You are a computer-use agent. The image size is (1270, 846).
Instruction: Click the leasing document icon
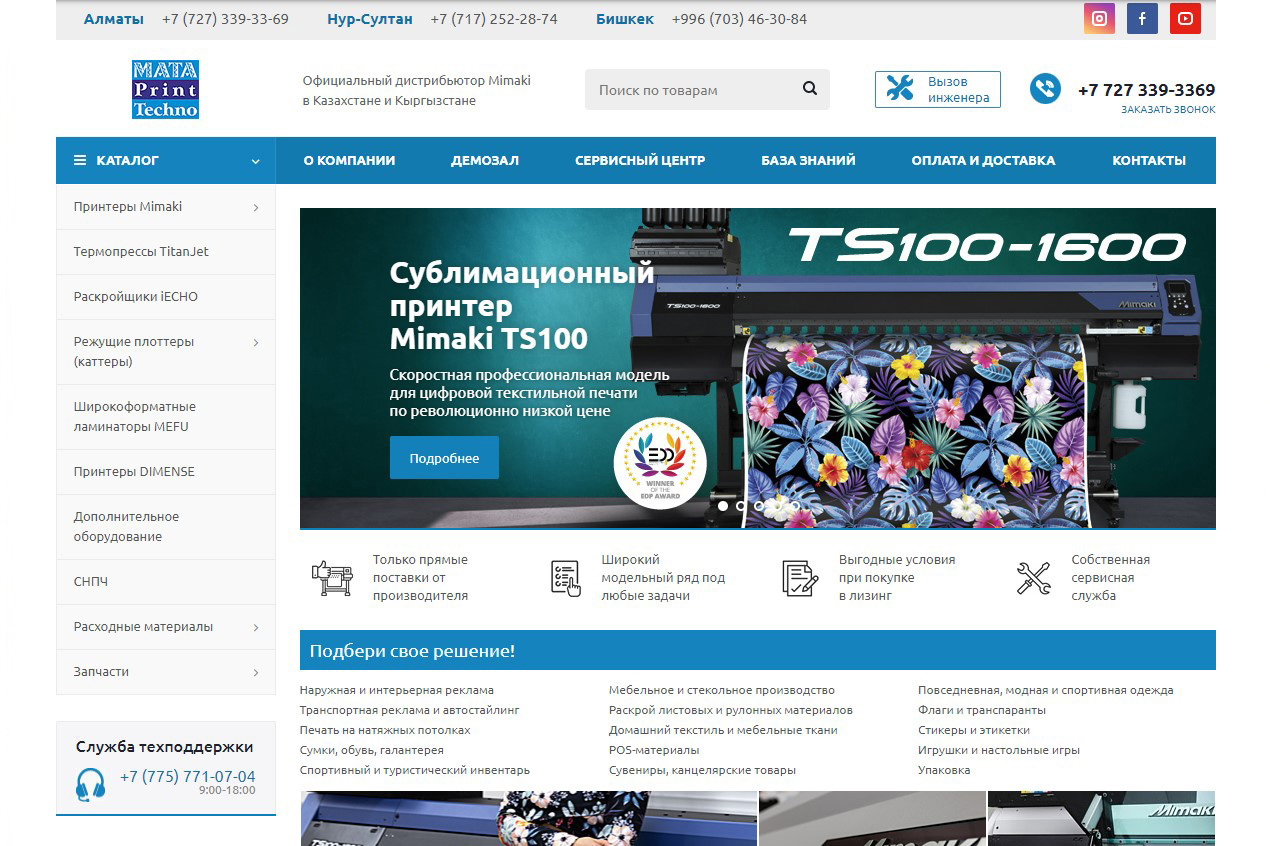(800, 578)
